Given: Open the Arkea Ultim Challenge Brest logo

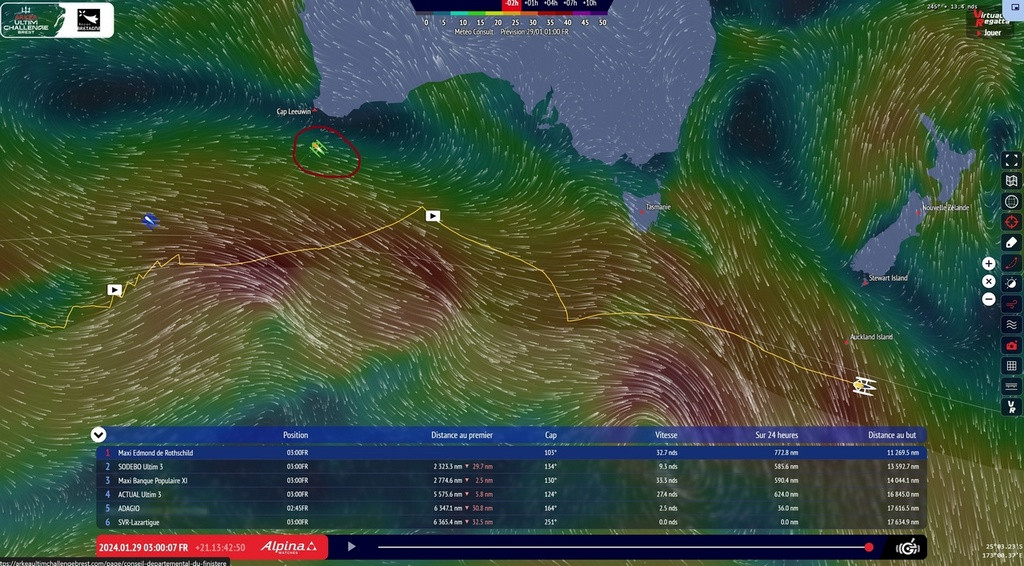Looking at the screenshot, I should tap(26, 20).
